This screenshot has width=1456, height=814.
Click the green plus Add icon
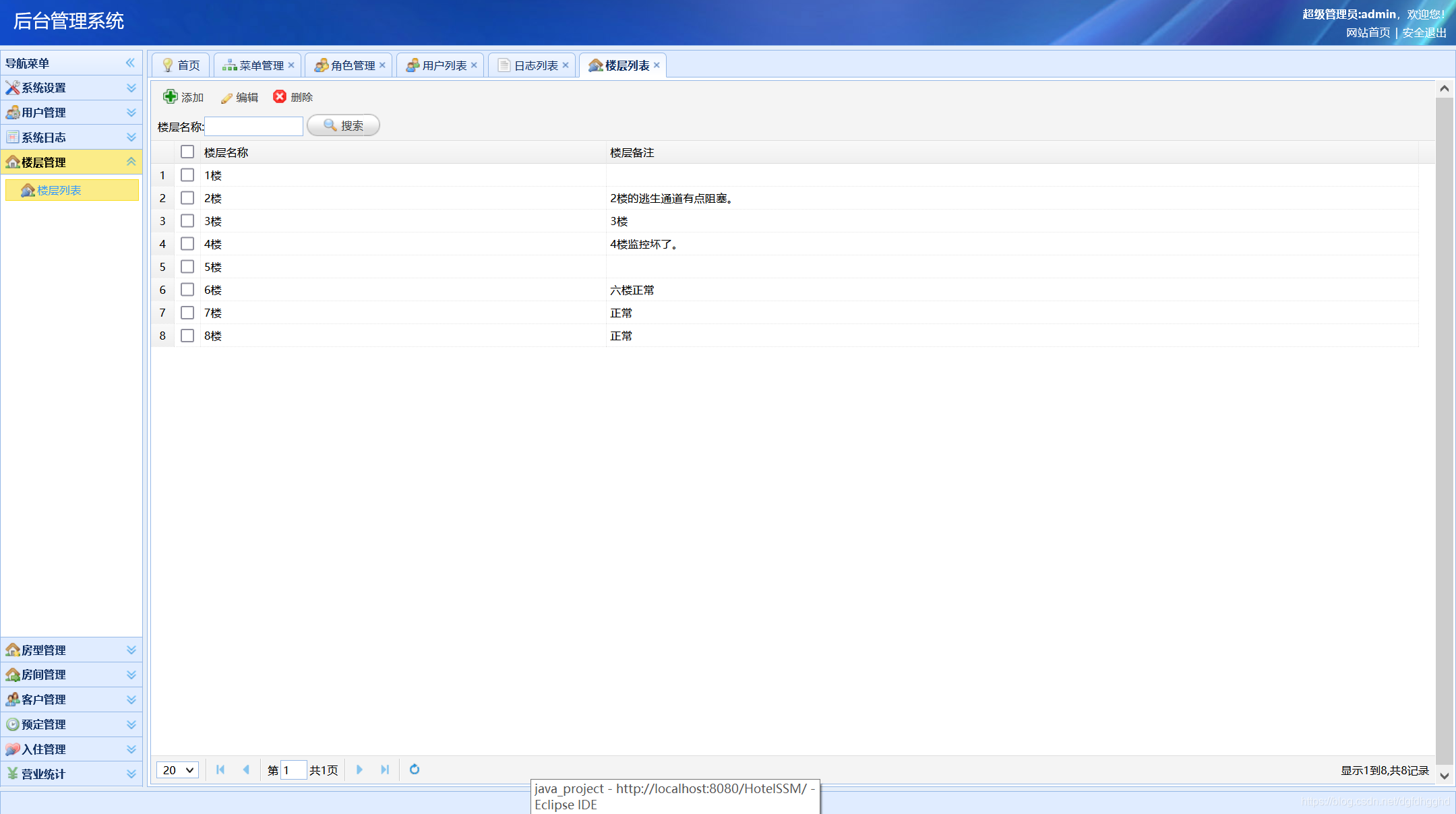click(170, 96)
